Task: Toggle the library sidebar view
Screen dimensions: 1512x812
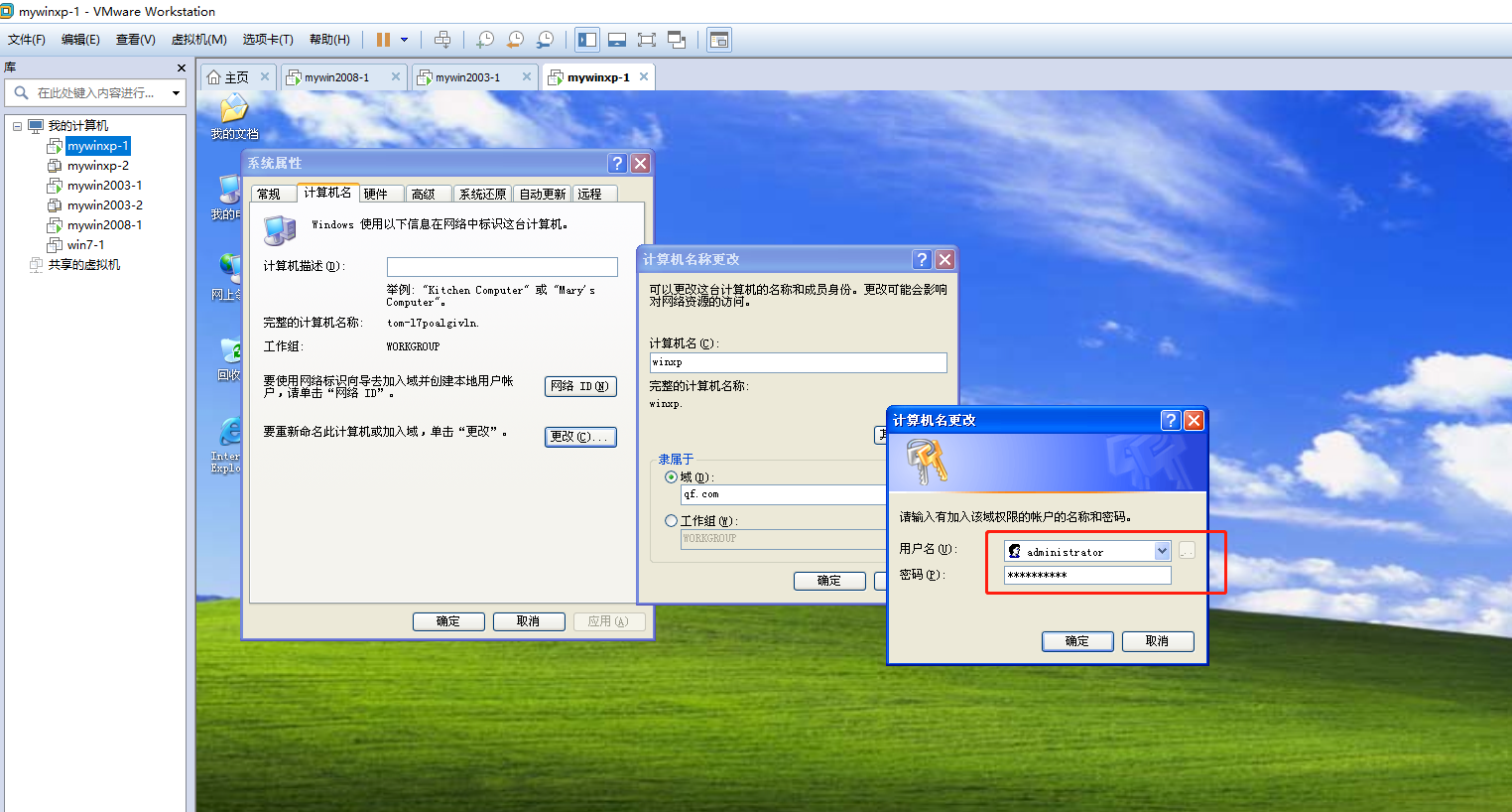Action: pyautogui.click(x=587, y=40)
